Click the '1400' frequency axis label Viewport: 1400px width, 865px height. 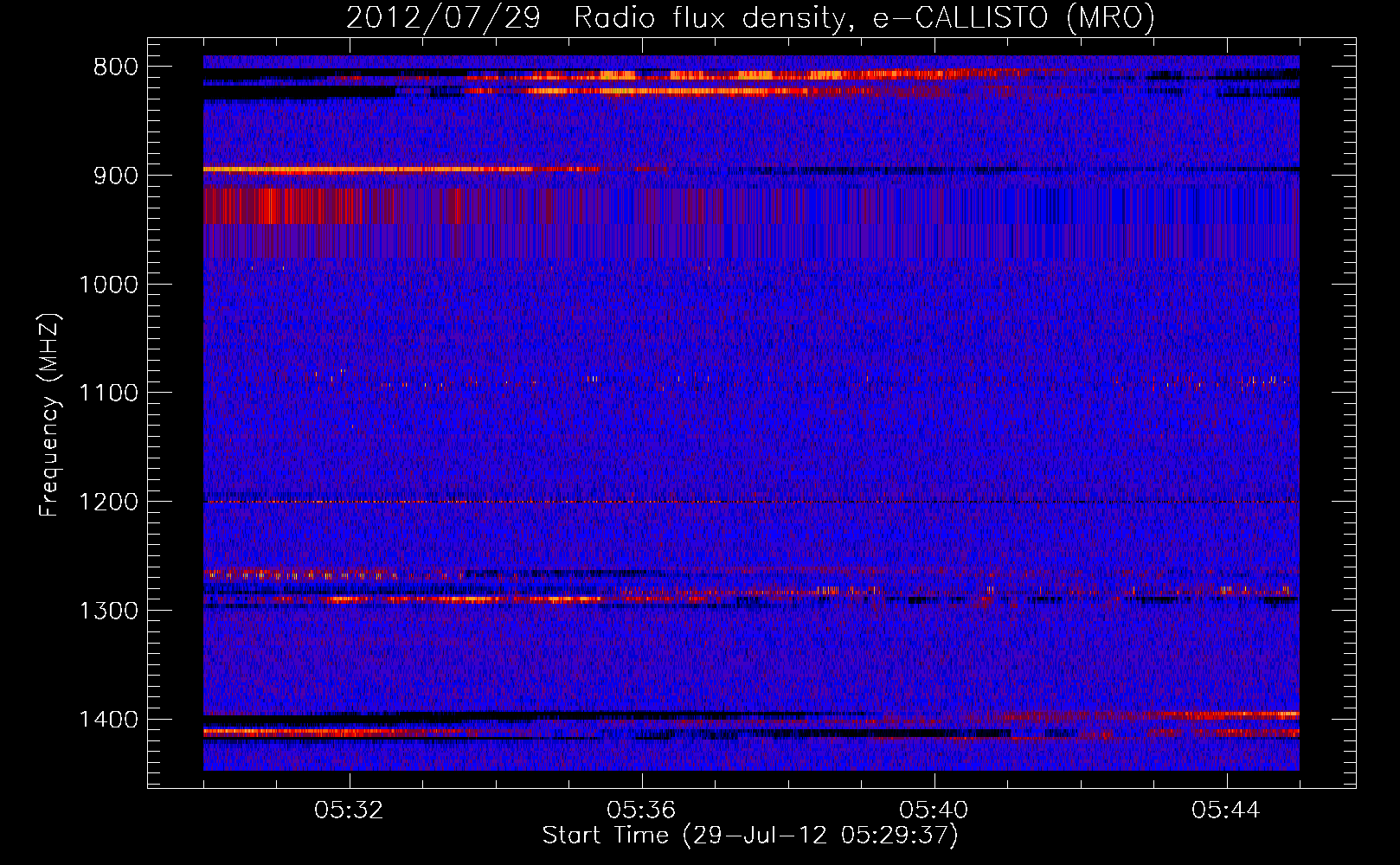coord(108,720)
